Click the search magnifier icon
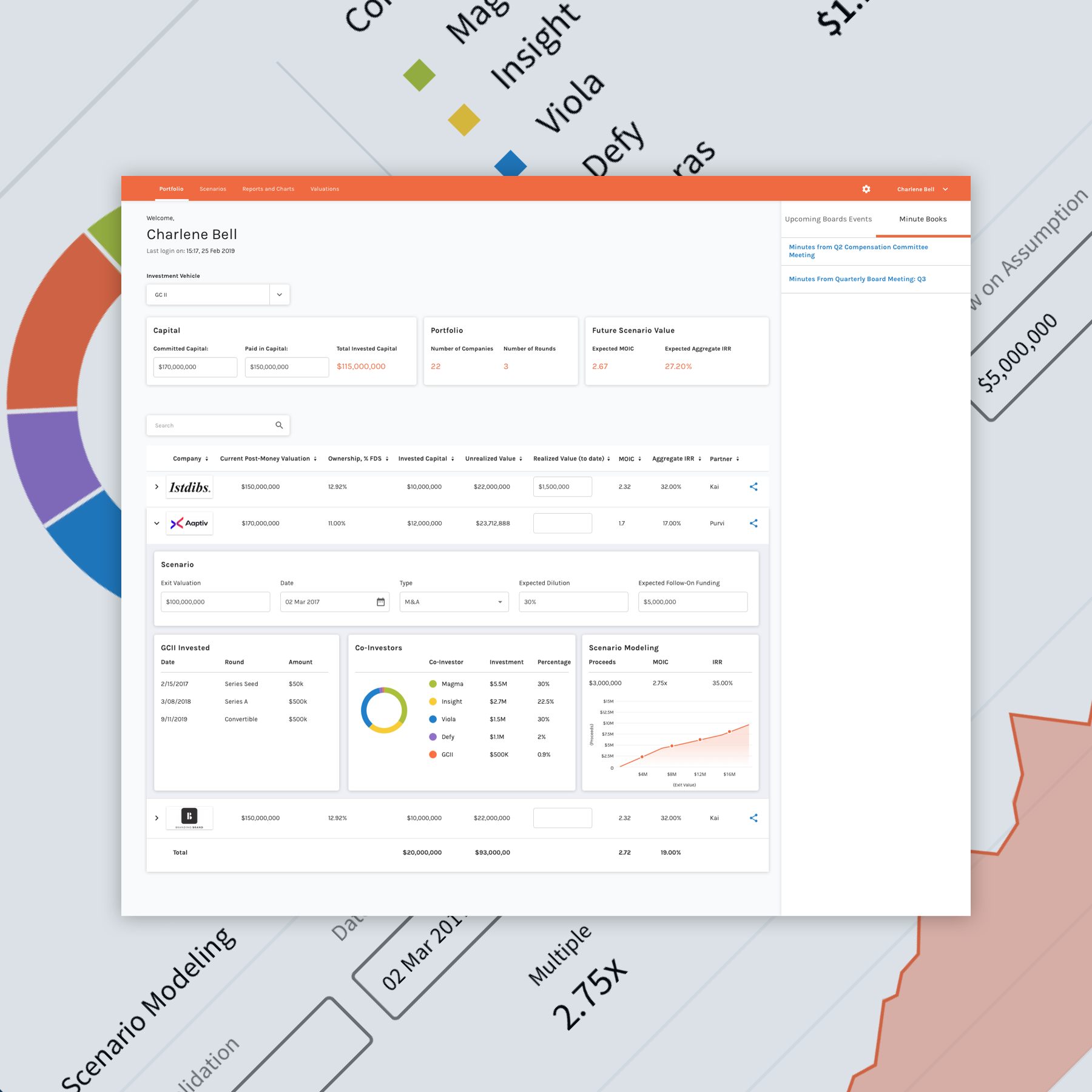 [x=279, y=425]
